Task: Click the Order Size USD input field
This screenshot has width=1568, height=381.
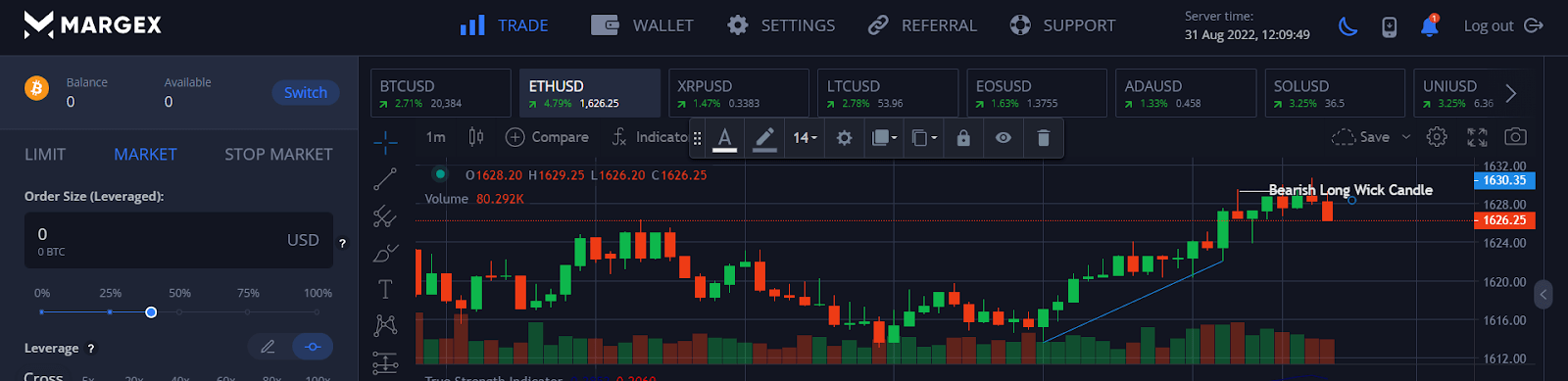Action: tap(178, 240)
